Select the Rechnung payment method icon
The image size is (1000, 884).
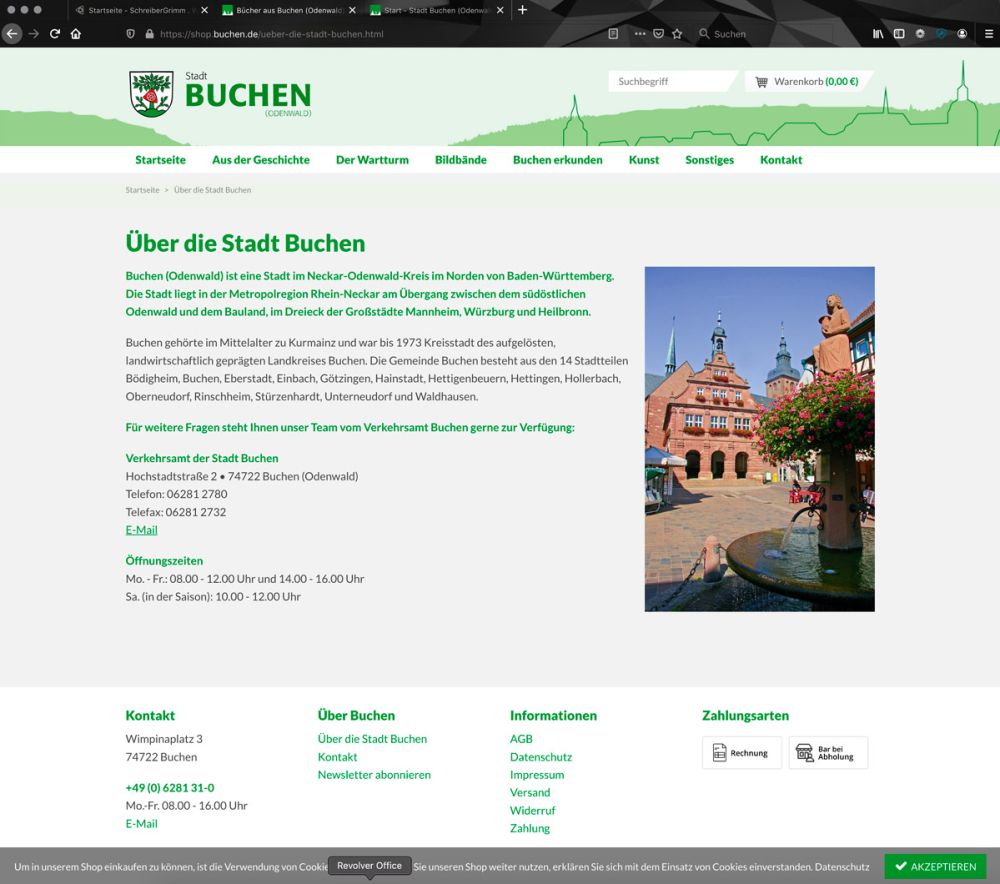click(x=742, y=753)
